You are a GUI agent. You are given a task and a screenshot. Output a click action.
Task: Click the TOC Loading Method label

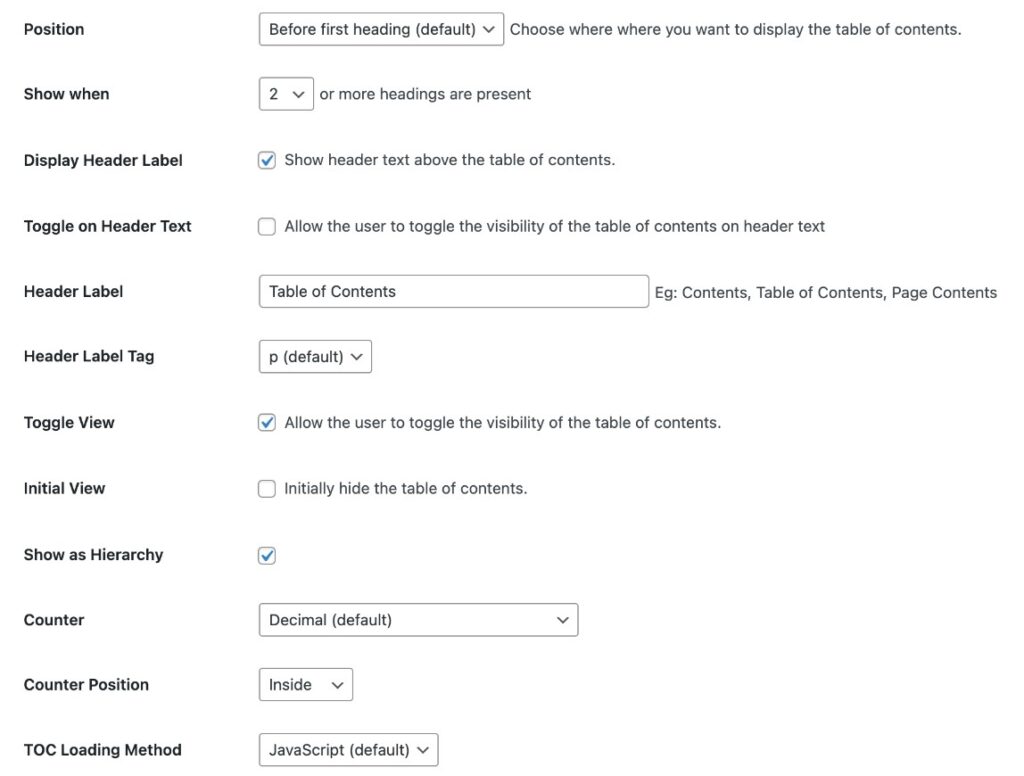(103, 749)
